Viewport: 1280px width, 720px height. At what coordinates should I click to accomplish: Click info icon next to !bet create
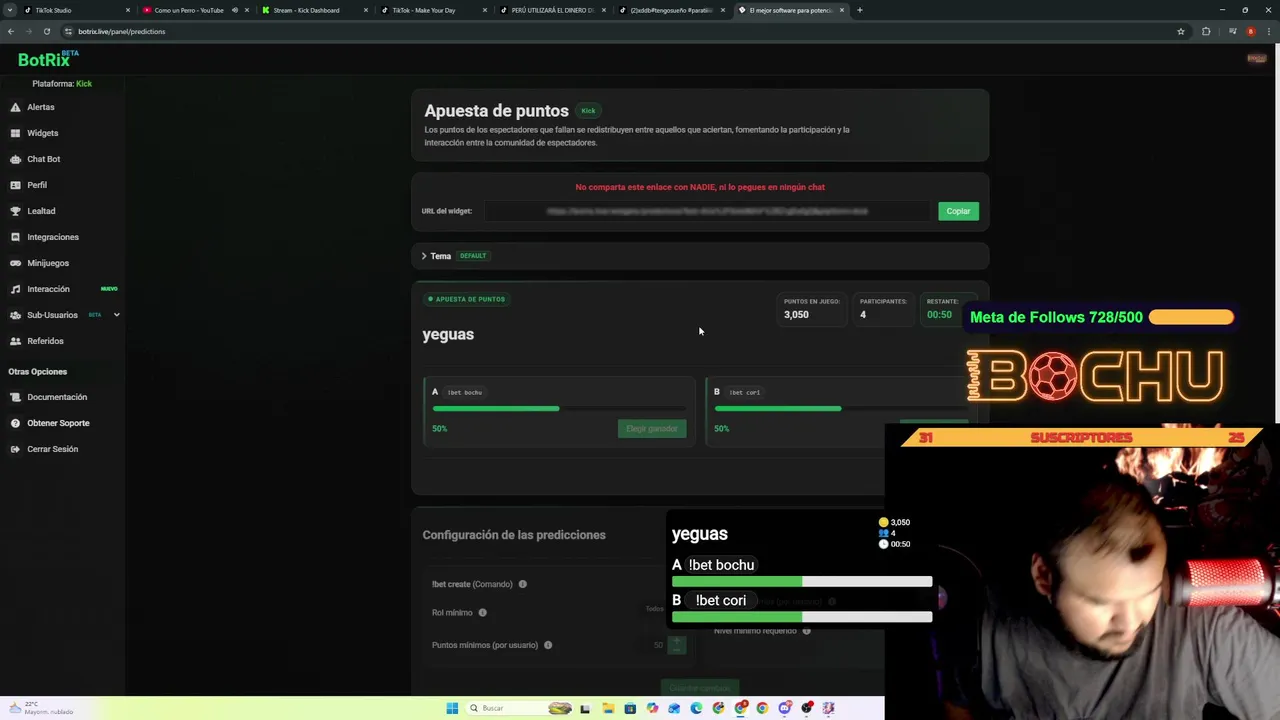click(x=522, y=584)
